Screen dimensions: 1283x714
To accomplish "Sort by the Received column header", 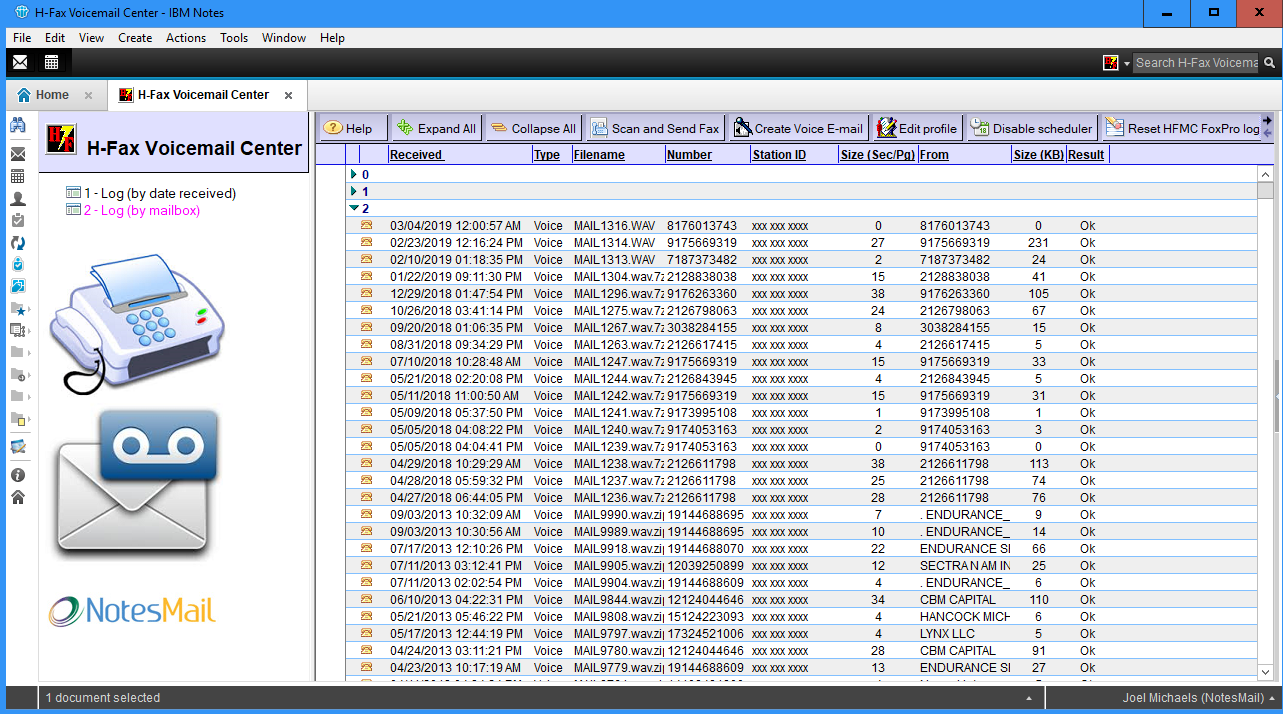I will coord(416,155).
